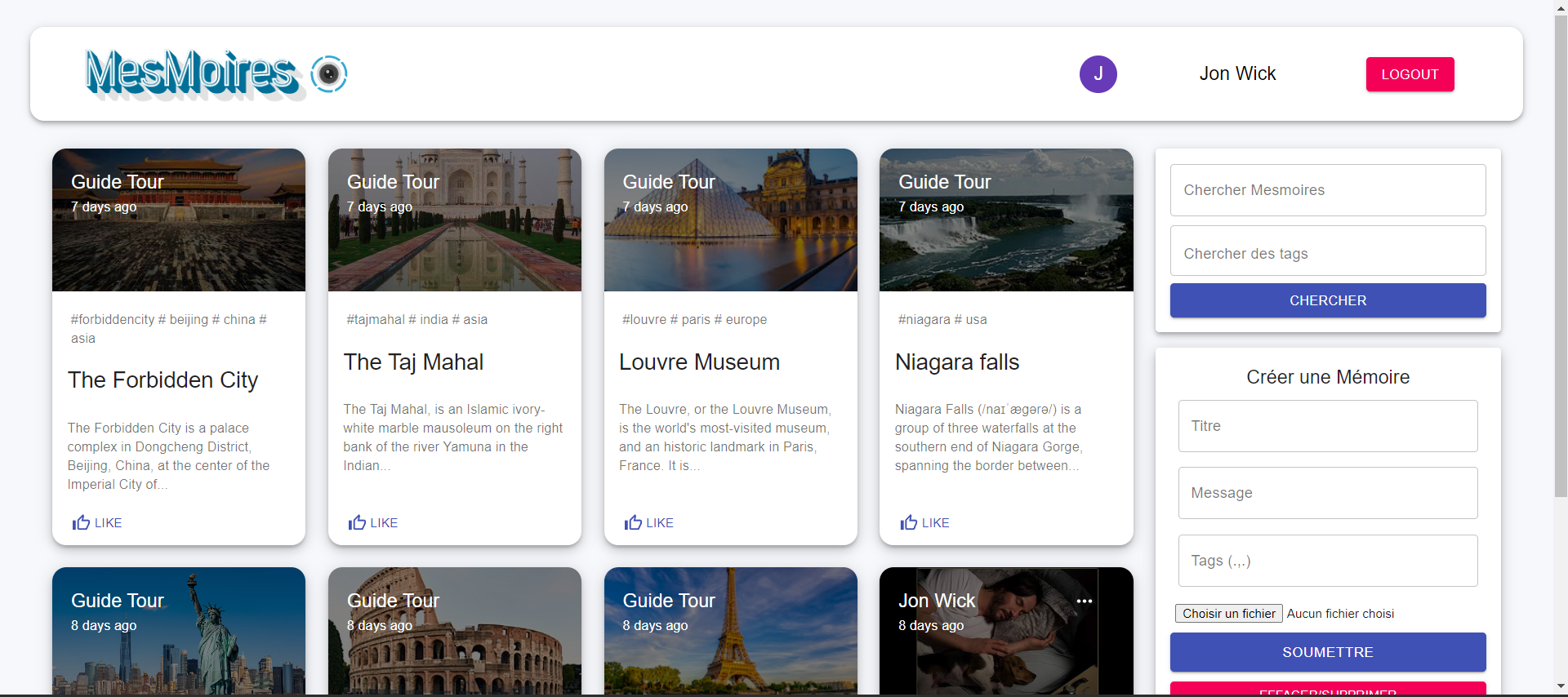Click the title Louvre Museum
Screen dimensions: 1568x697
click(x=699, y=362)
